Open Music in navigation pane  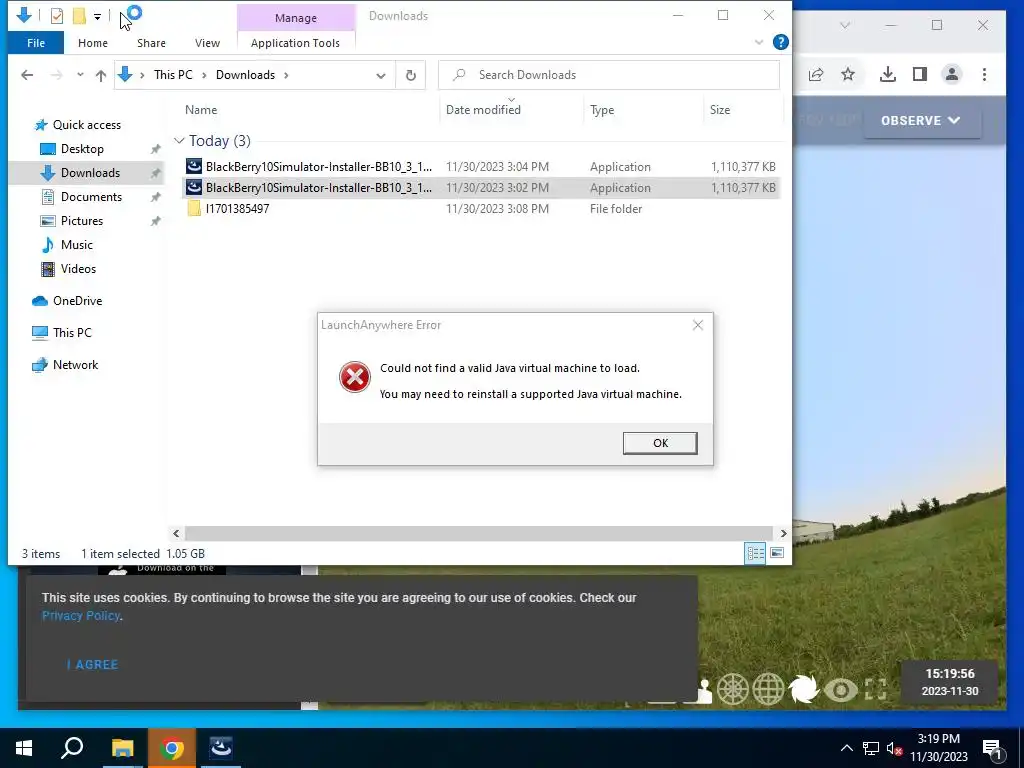tap(76, 245)
